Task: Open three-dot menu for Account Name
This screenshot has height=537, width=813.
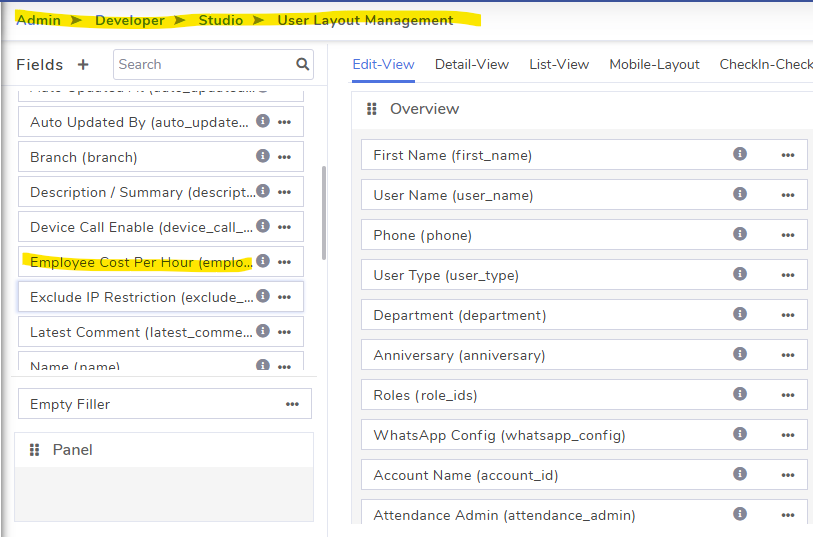Action: coord(788,475)
